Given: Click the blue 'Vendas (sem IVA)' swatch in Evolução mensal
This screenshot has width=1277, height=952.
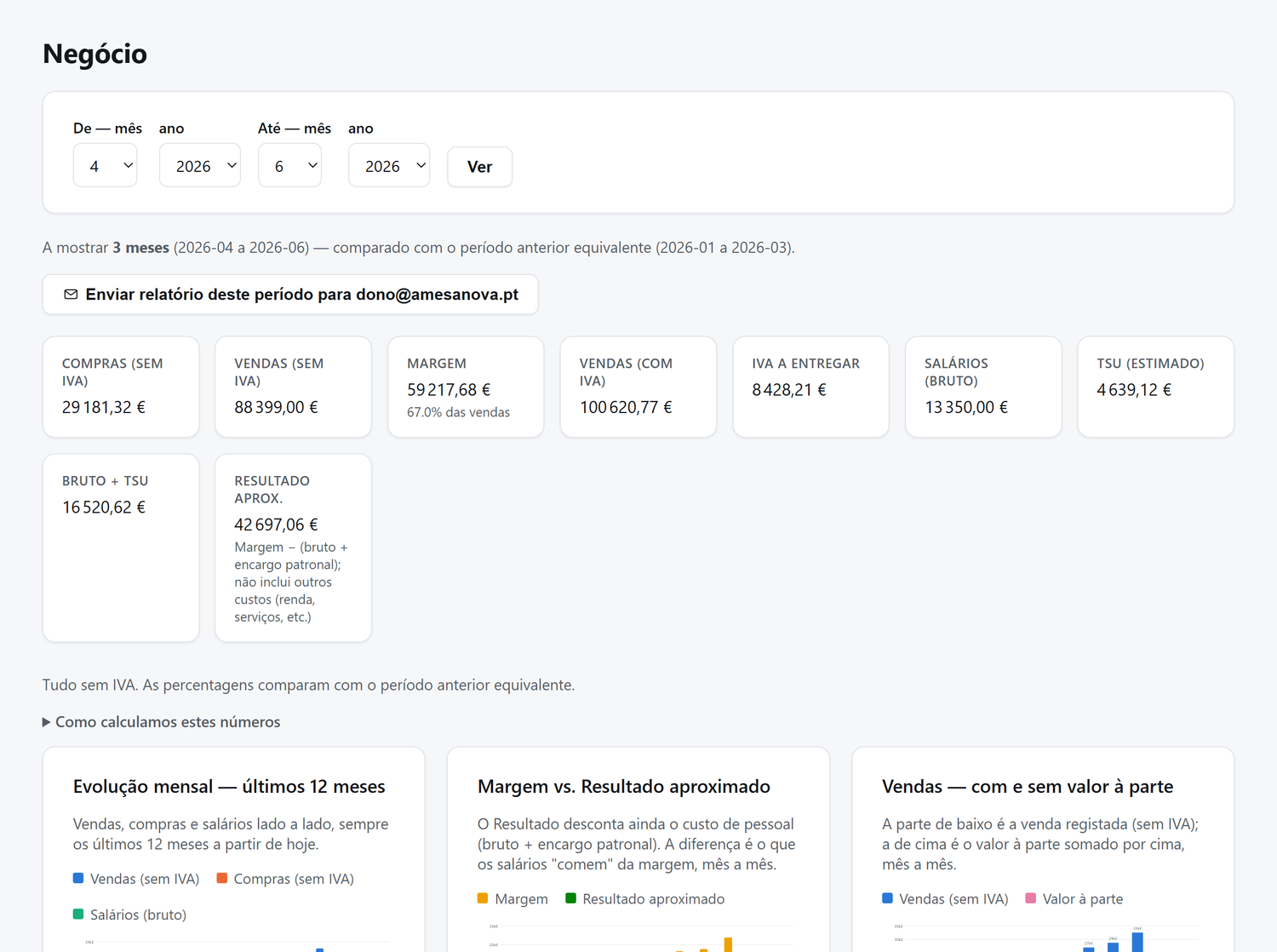Looking at the screenshot, I should click(78, 878).
